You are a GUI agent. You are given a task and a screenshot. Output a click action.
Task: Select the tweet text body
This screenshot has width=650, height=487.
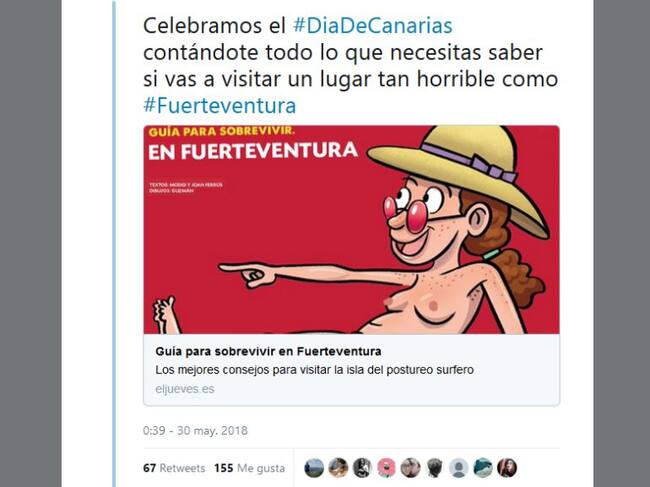pyautogui.click(x=351, y=65)
